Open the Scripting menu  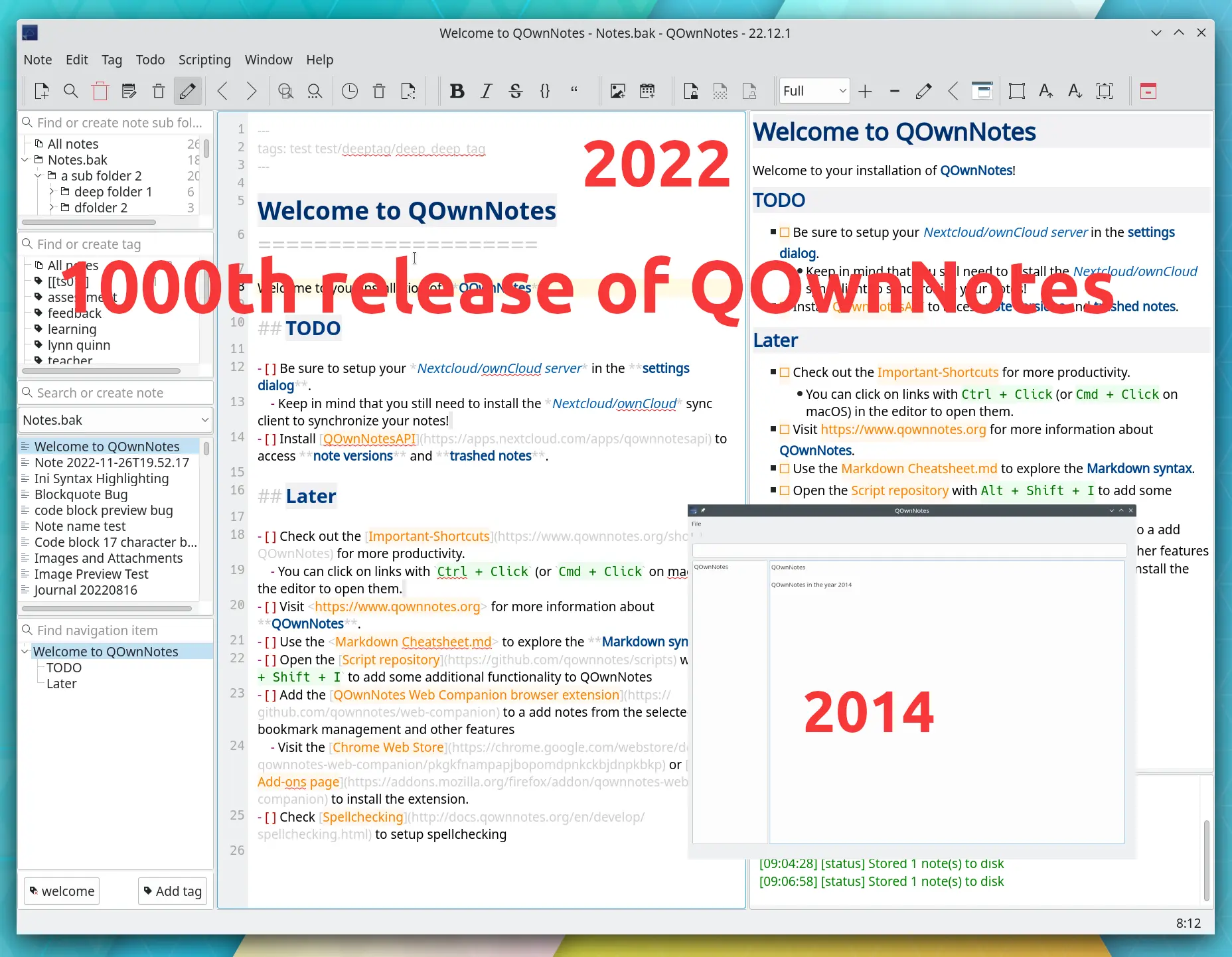(x=204, y=60)
